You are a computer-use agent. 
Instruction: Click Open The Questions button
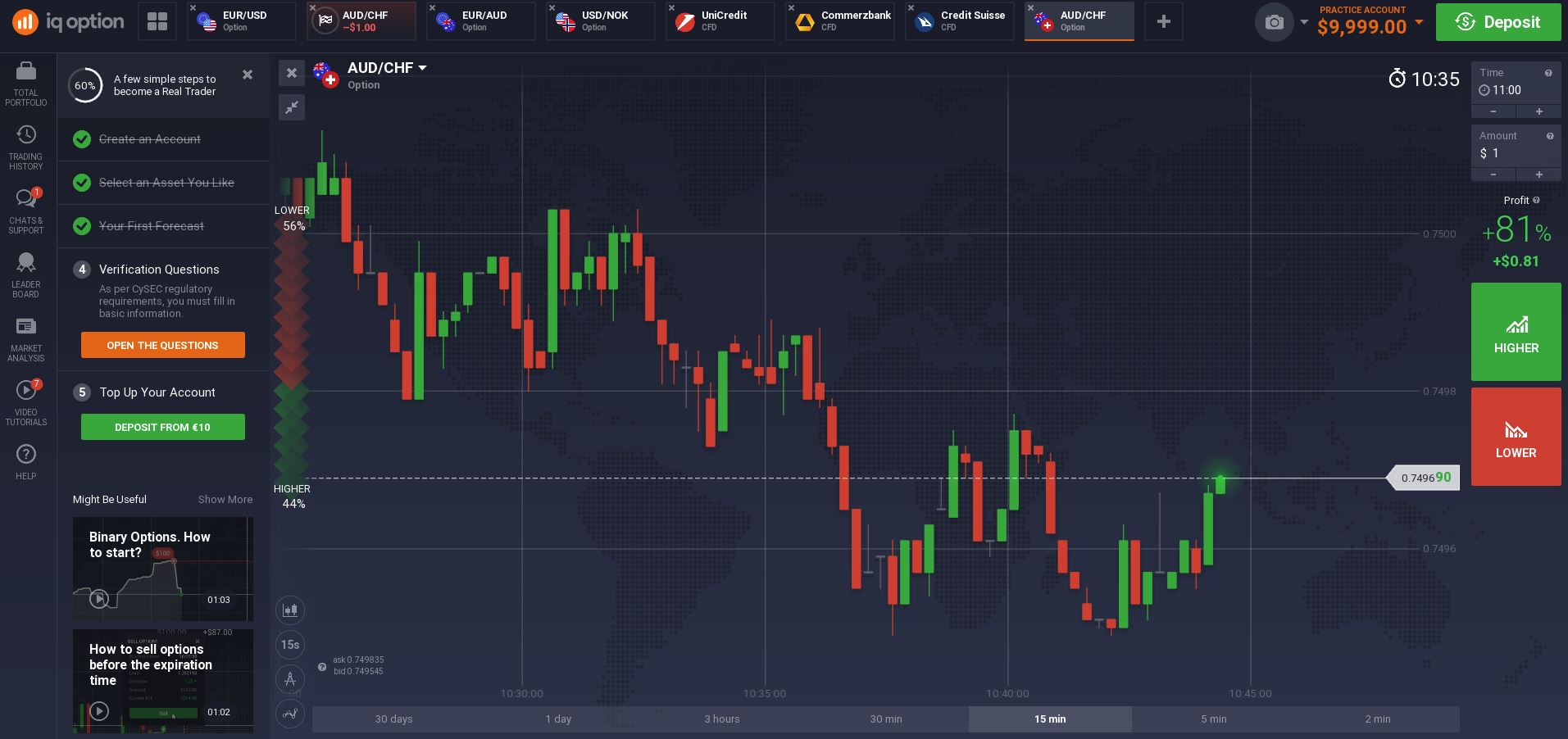163,345
